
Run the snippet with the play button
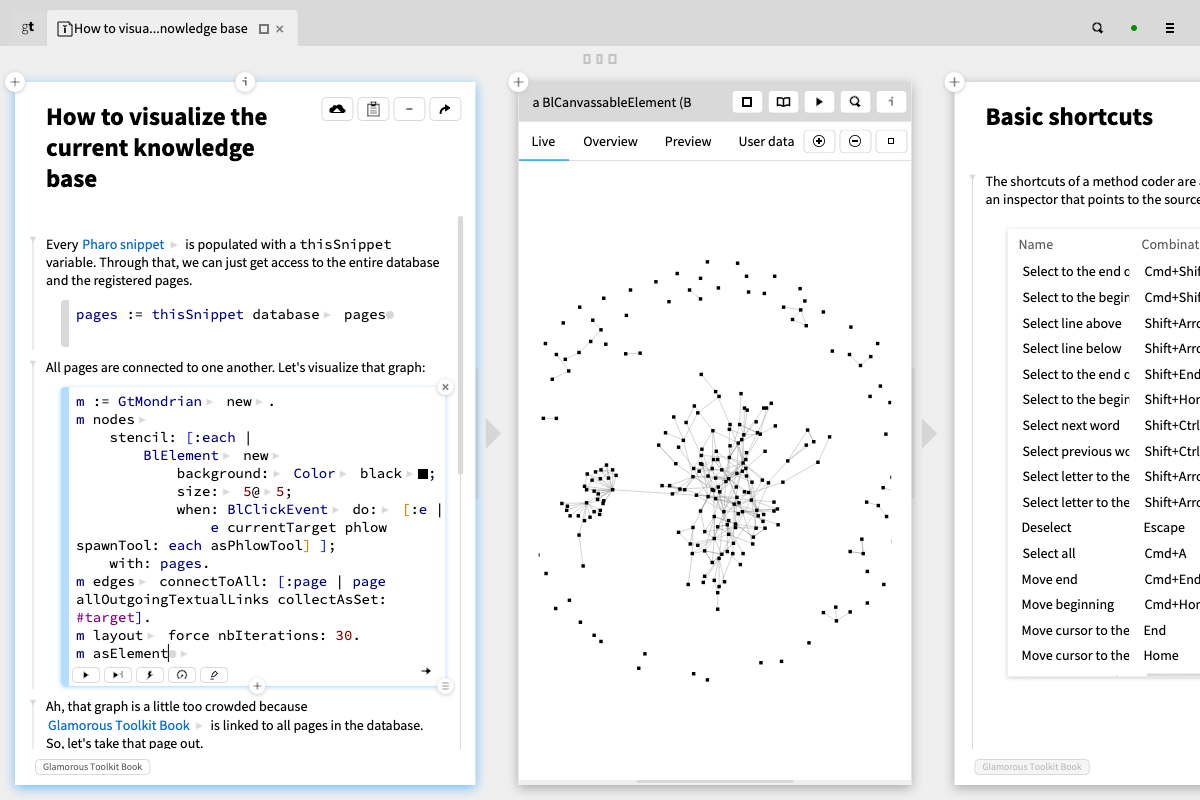(x=86, y=675)
